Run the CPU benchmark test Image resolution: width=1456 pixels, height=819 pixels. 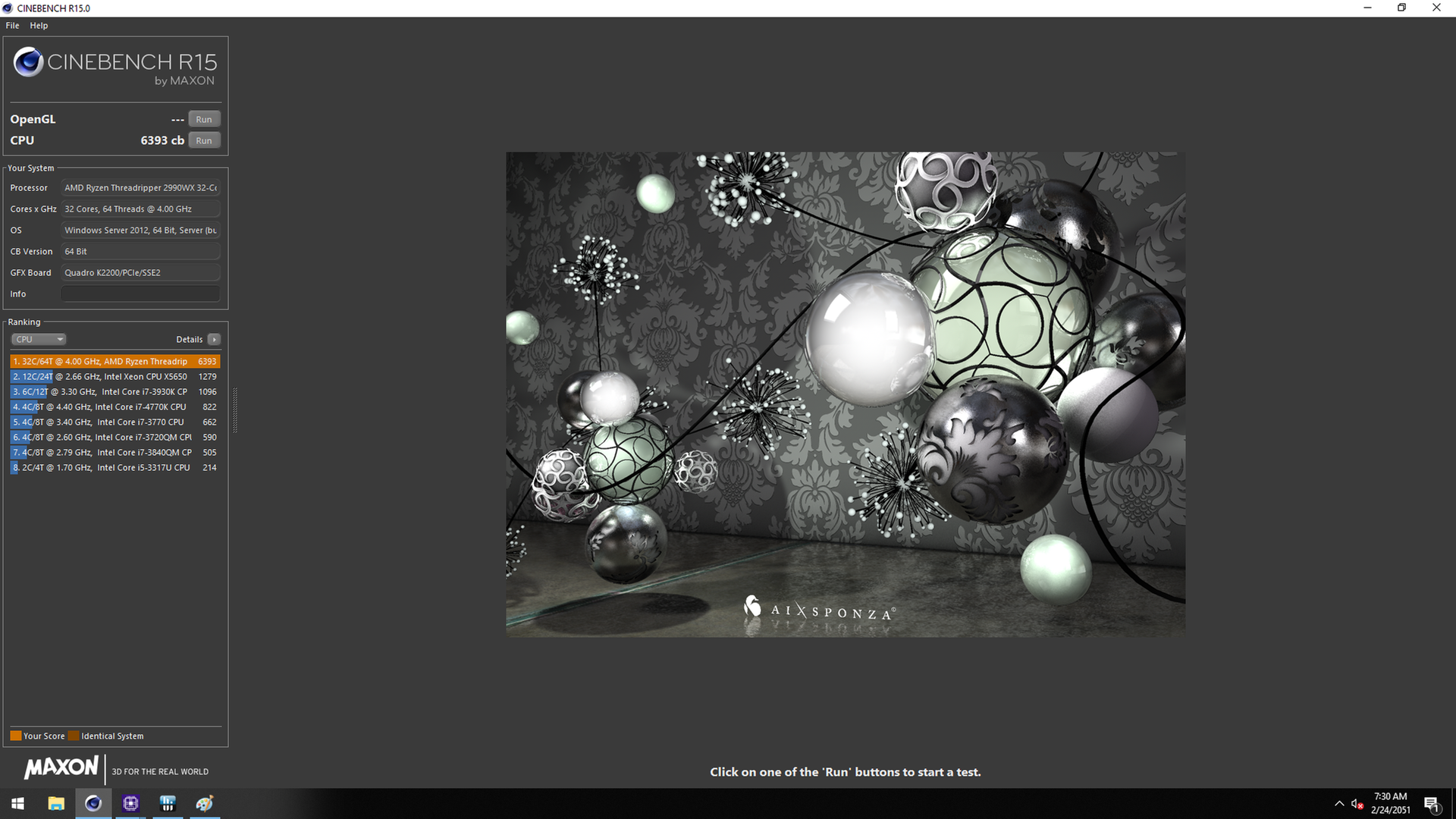click(x=204, y=140)
